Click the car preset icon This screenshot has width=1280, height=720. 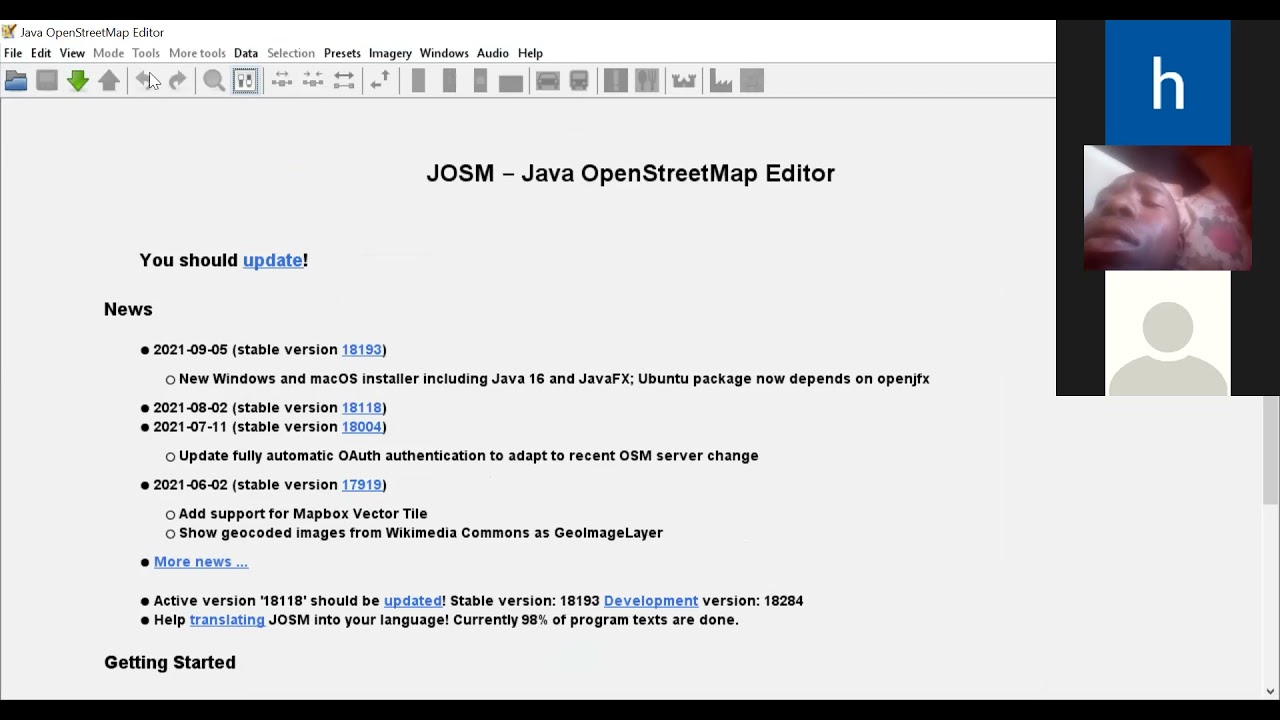(548, 81)
